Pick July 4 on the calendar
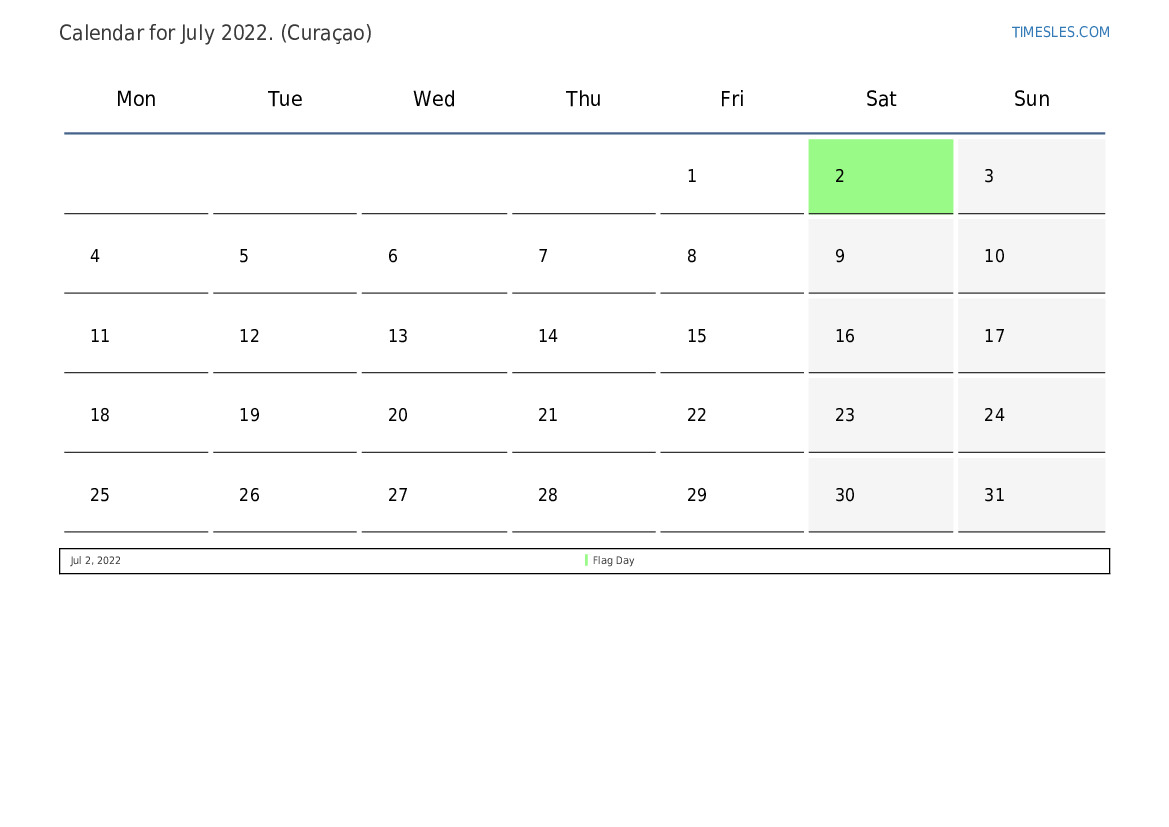Viewport: 1169px width, 827px height. click(x=136, y=256)
